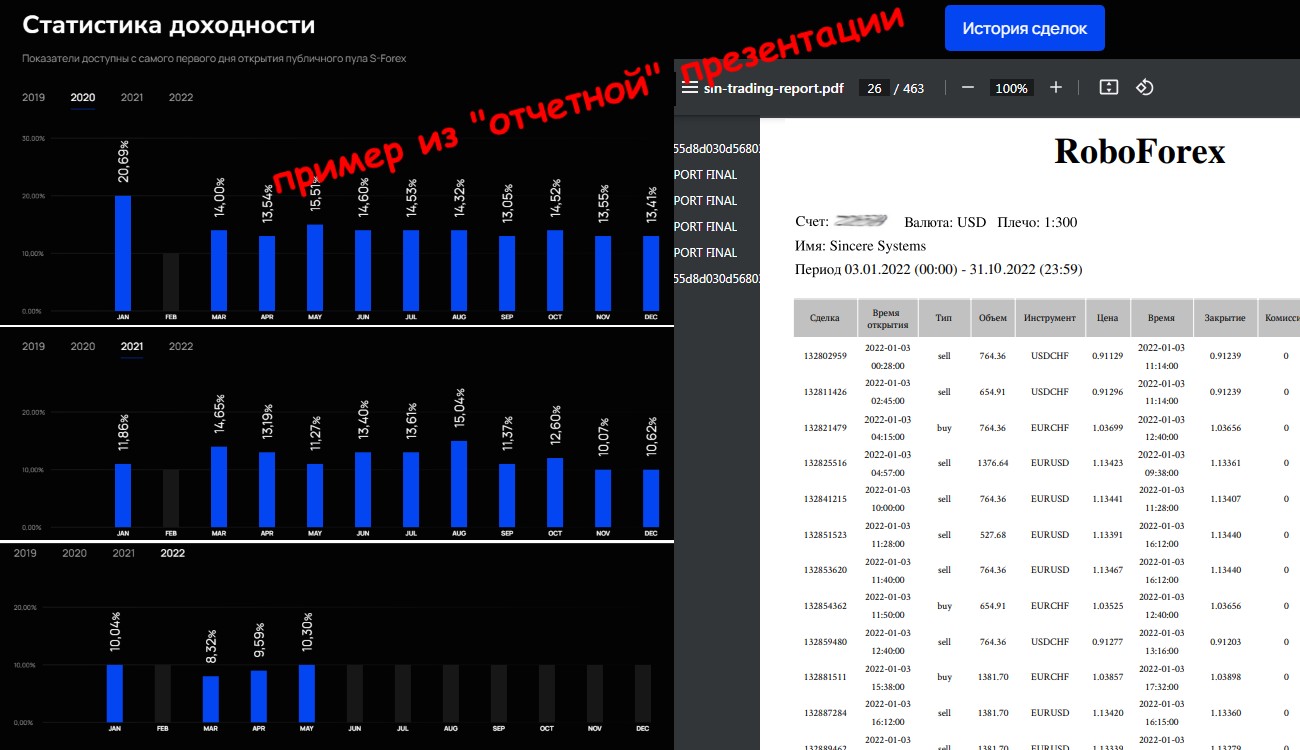Click the price value 0.91129

[x=1107, y=356]
